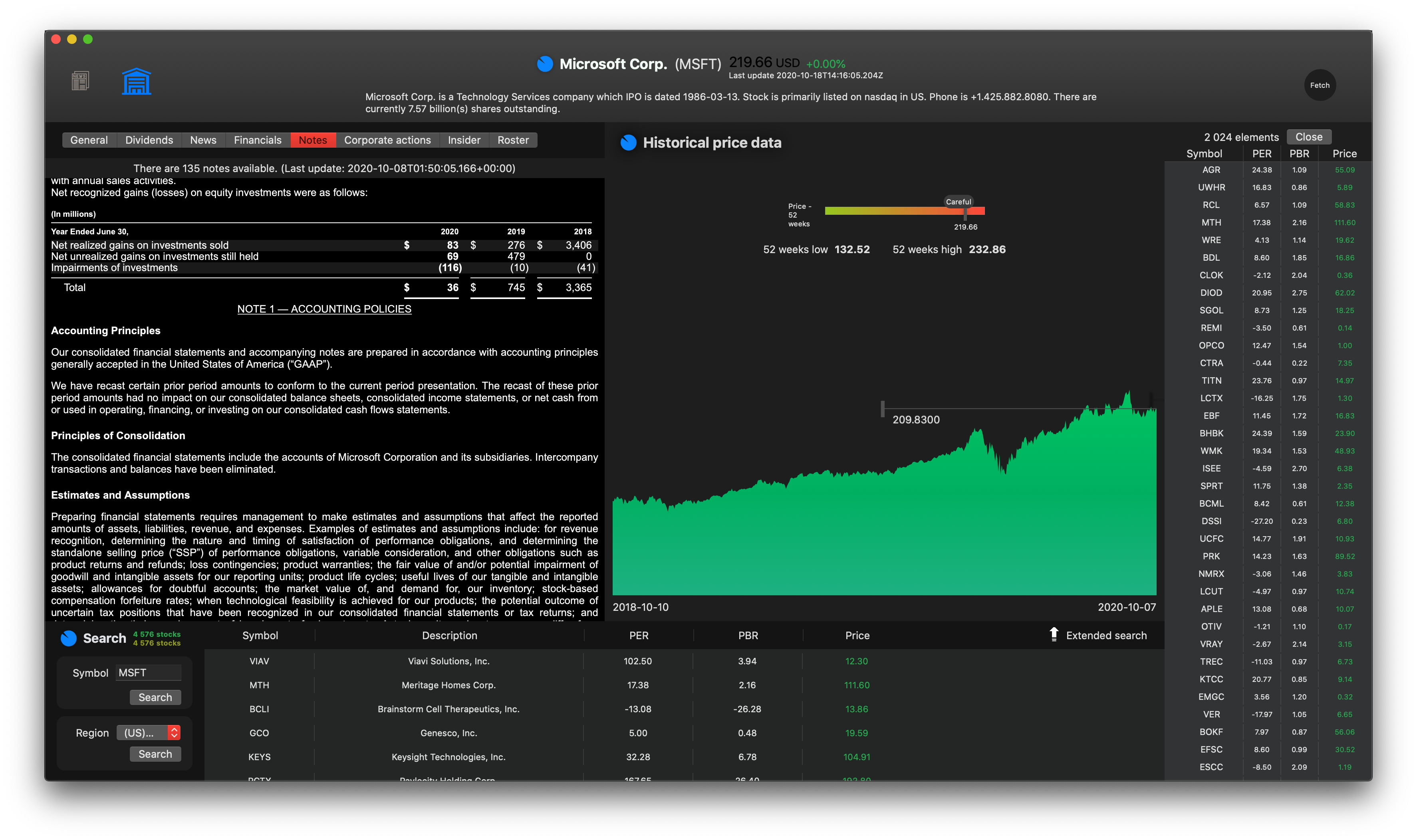Open the Region (US) dropdown
This screenshot has width=1417, height=840.
(x=149, y=733)
